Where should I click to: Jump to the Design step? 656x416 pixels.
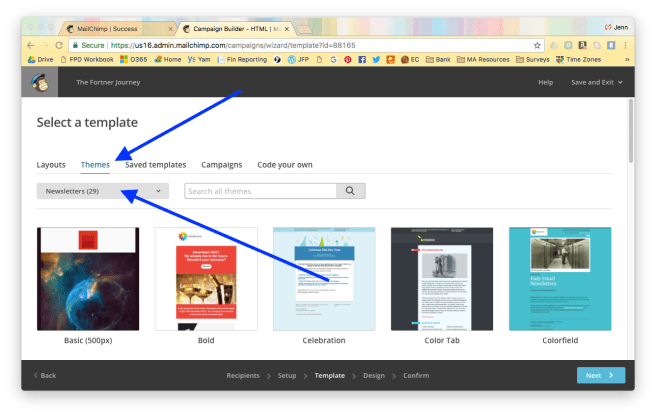pos(374,375)
